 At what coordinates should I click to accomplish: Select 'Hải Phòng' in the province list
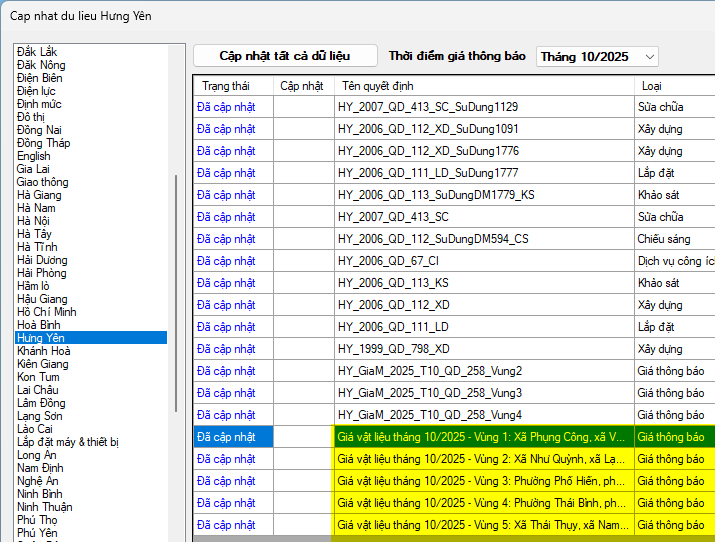click(42, 273)
